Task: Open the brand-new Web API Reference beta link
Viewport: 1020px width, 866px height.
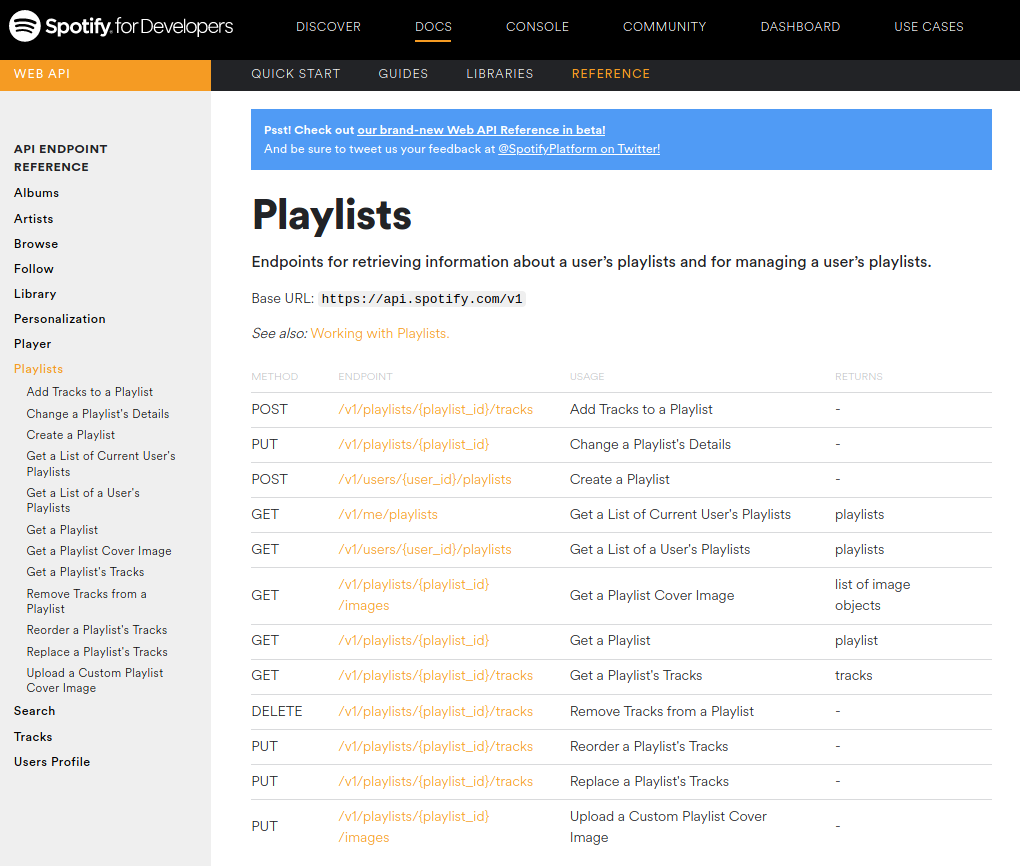Action: (481, 129)
